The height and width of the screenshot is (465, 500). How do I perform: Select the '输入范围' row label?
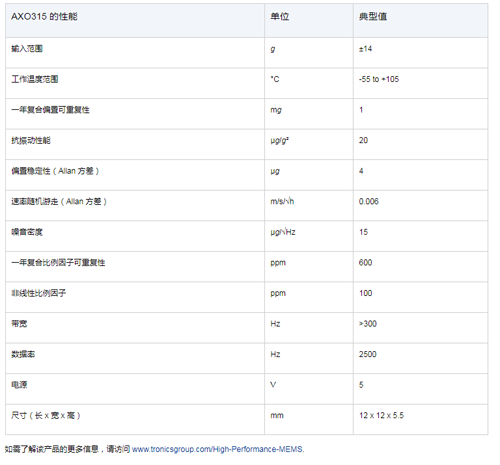click(x=27, y=49)
